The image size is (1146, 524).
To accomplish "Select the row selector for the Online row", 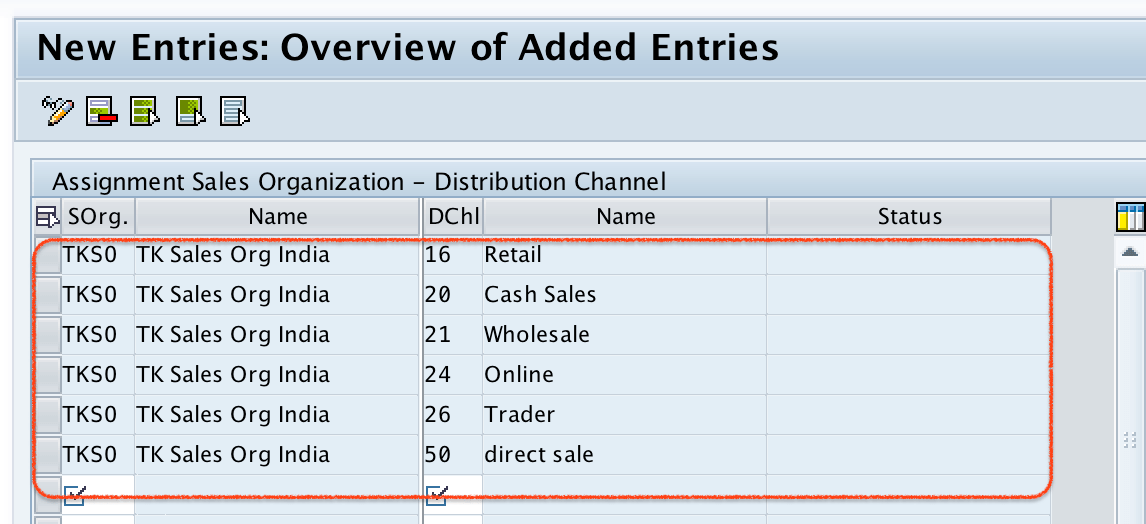I will click(48, 375).
